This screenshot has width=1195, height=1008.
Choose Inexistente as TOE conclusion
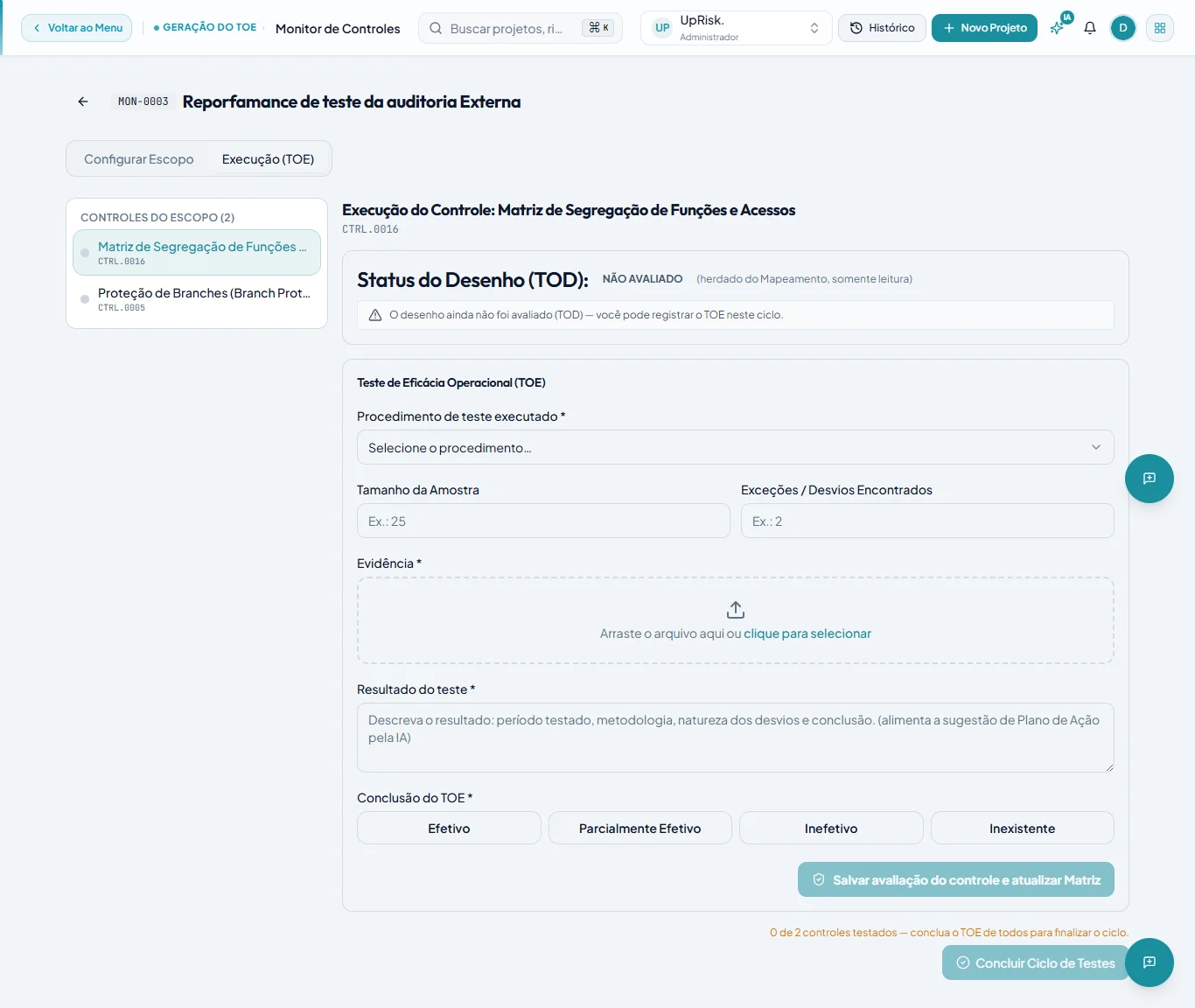(x=1023, y=828)
